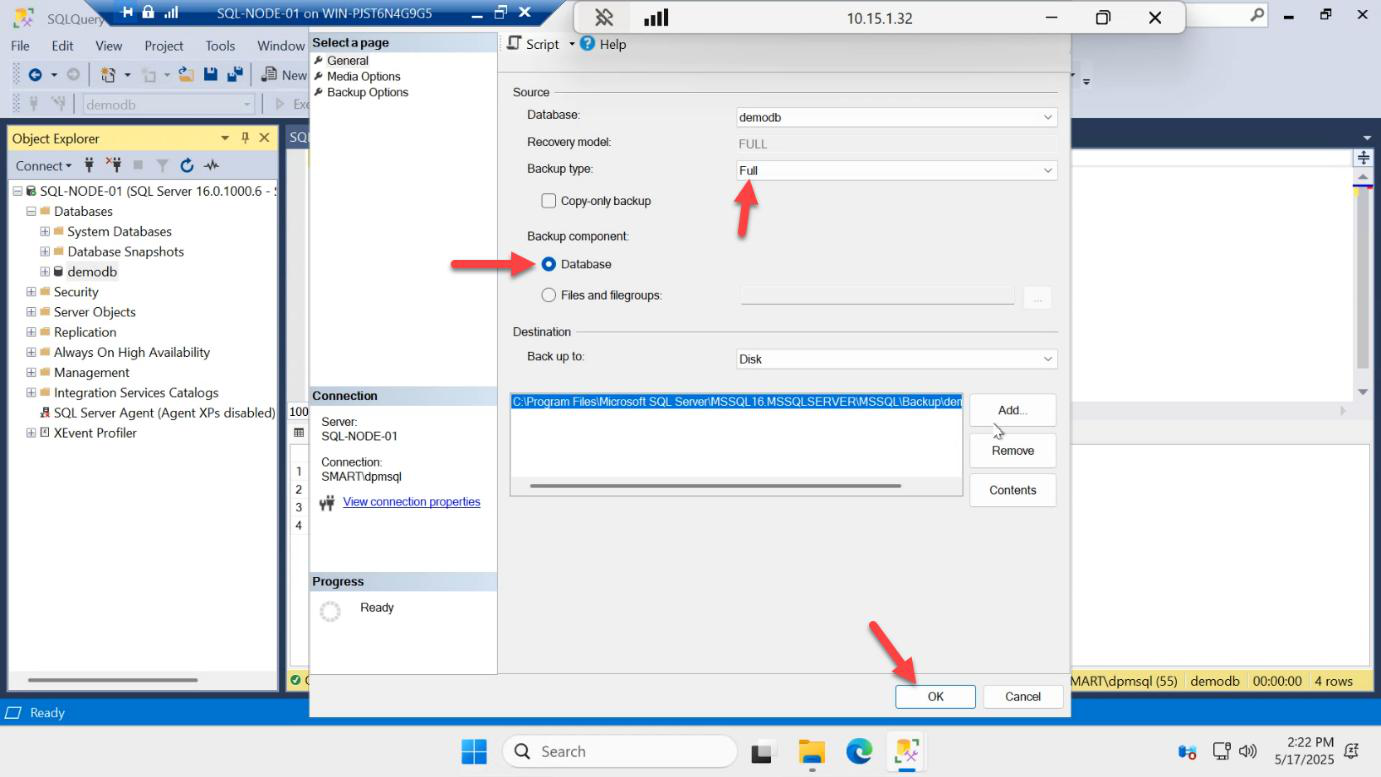
Task: Click the Refresh icon in Object Explorer
Action: (187, 165)
